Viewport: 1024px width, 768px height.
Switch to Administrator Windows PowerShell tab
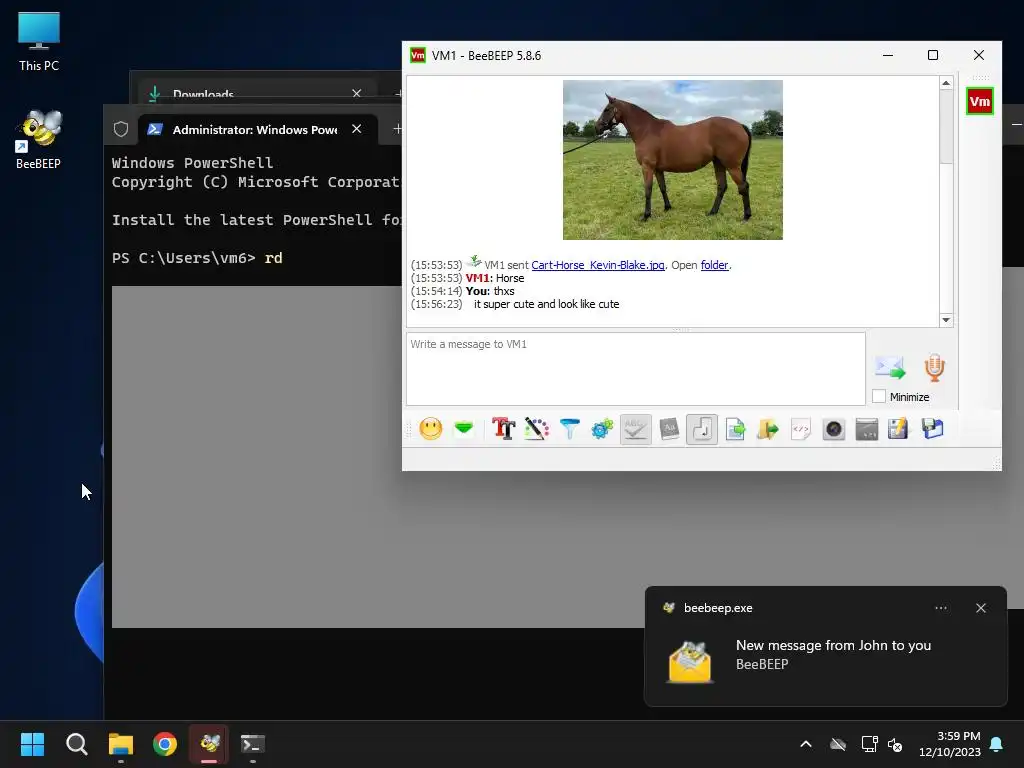[x=255, y=129]
